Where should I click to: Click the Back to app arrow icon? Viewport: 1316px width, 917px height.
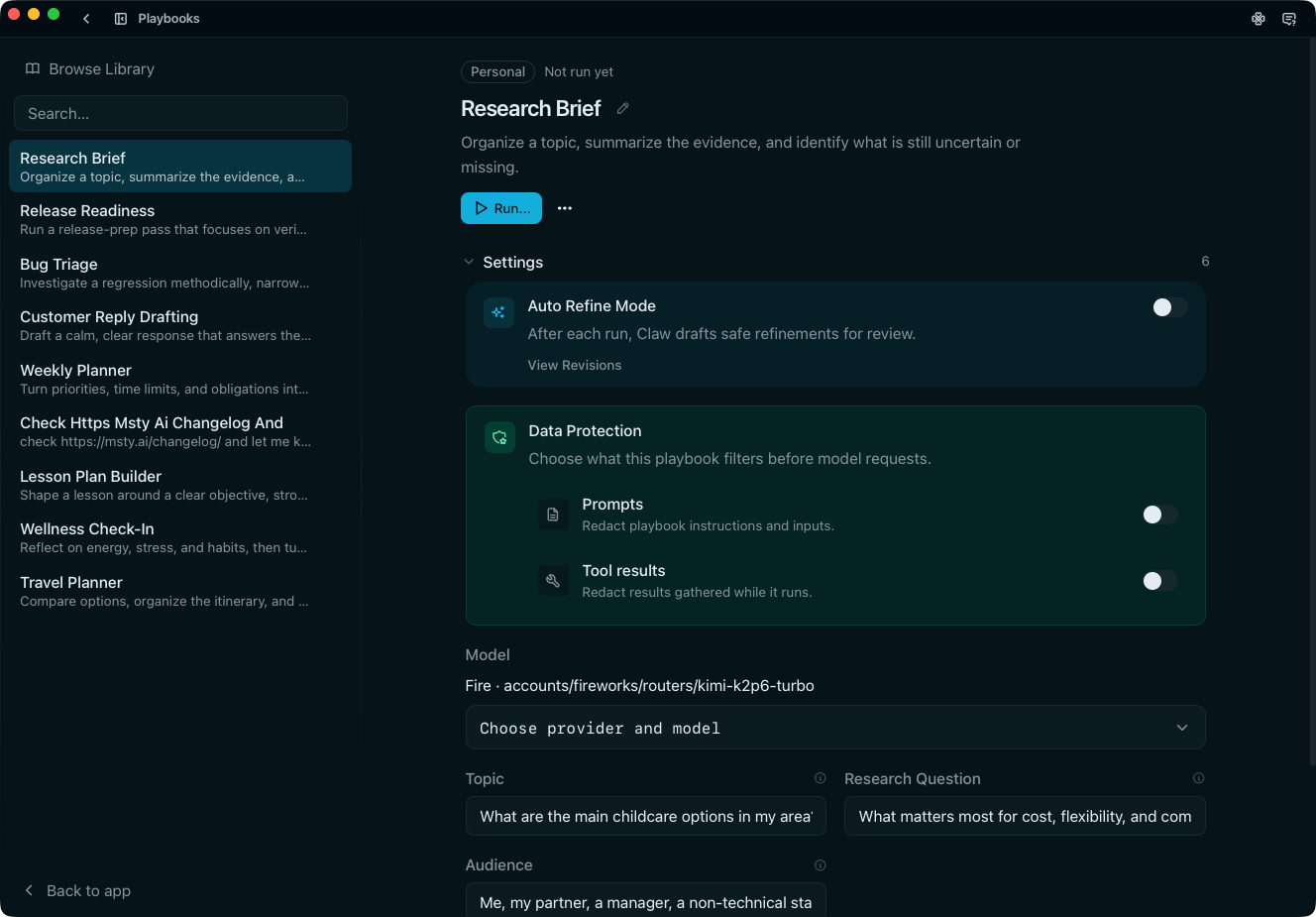pos(29,890)
